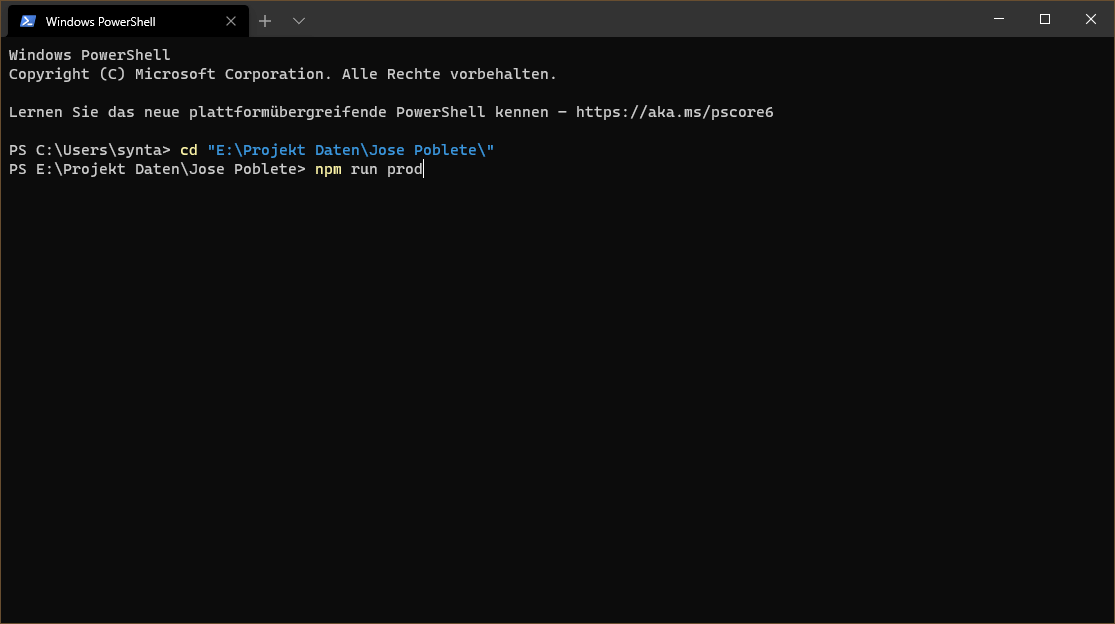Click the "PS C:\Users\synta>" prompt
Image resolution: width=1115 pixels, height=624 pixels.
[x=90, y=150]
